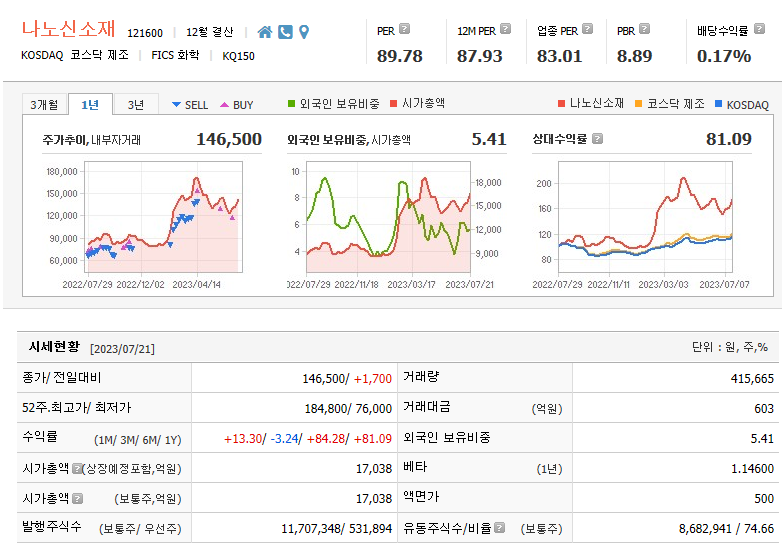This screenshot has width=782, height=551.
Task: Click the 단위 : 원, 주,% note
Action: (x=730, y=347)
